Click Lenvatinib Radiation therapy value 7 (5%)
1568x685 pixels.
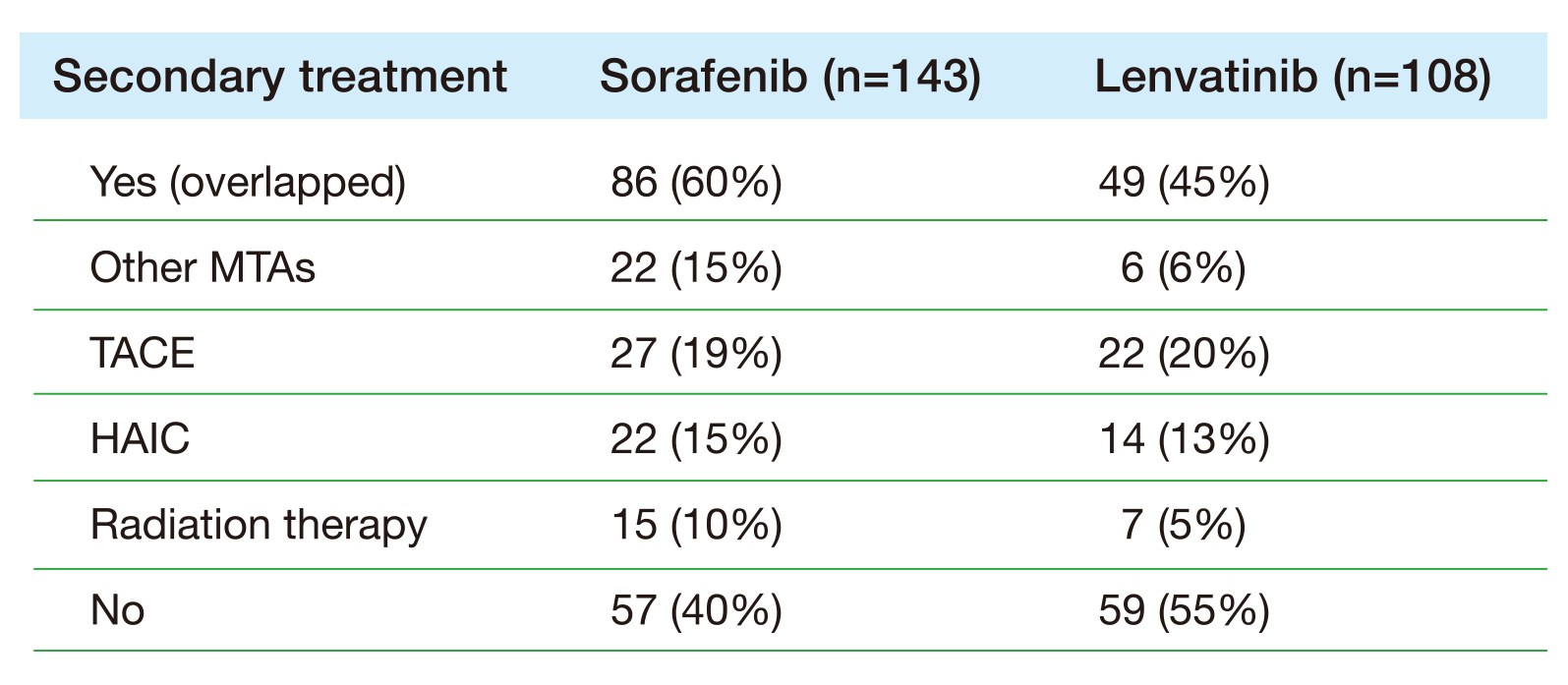click(1184, 525)
